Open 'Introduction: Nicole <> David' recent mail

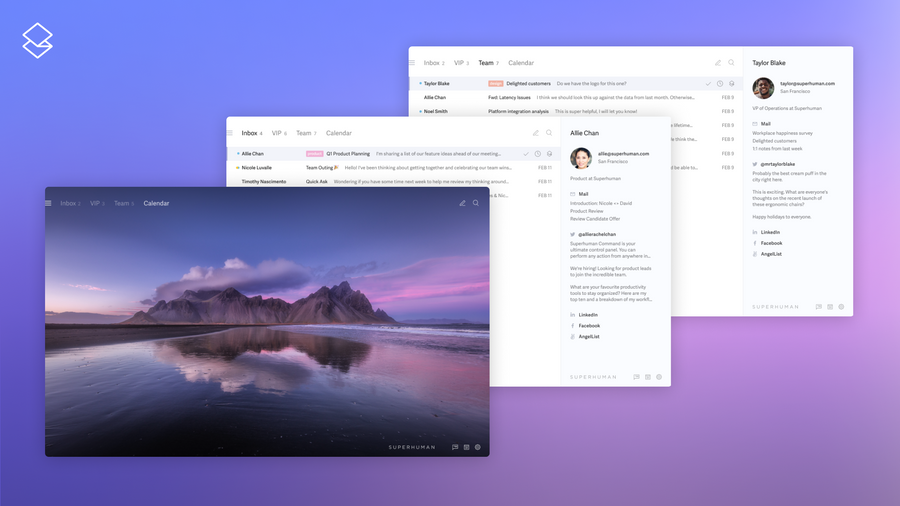601,203
